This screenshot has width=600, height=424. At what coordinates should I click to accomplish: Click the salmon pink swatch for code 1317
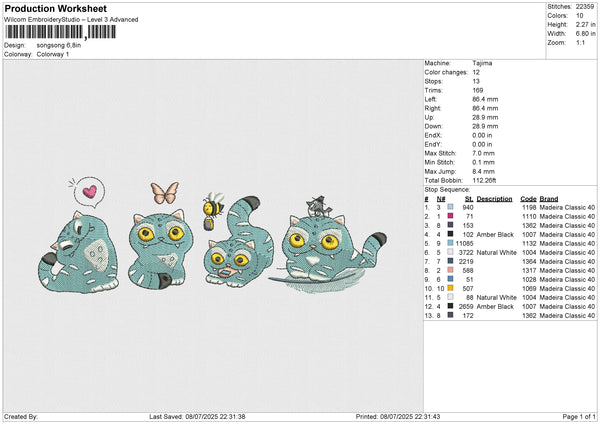point(451,270)
